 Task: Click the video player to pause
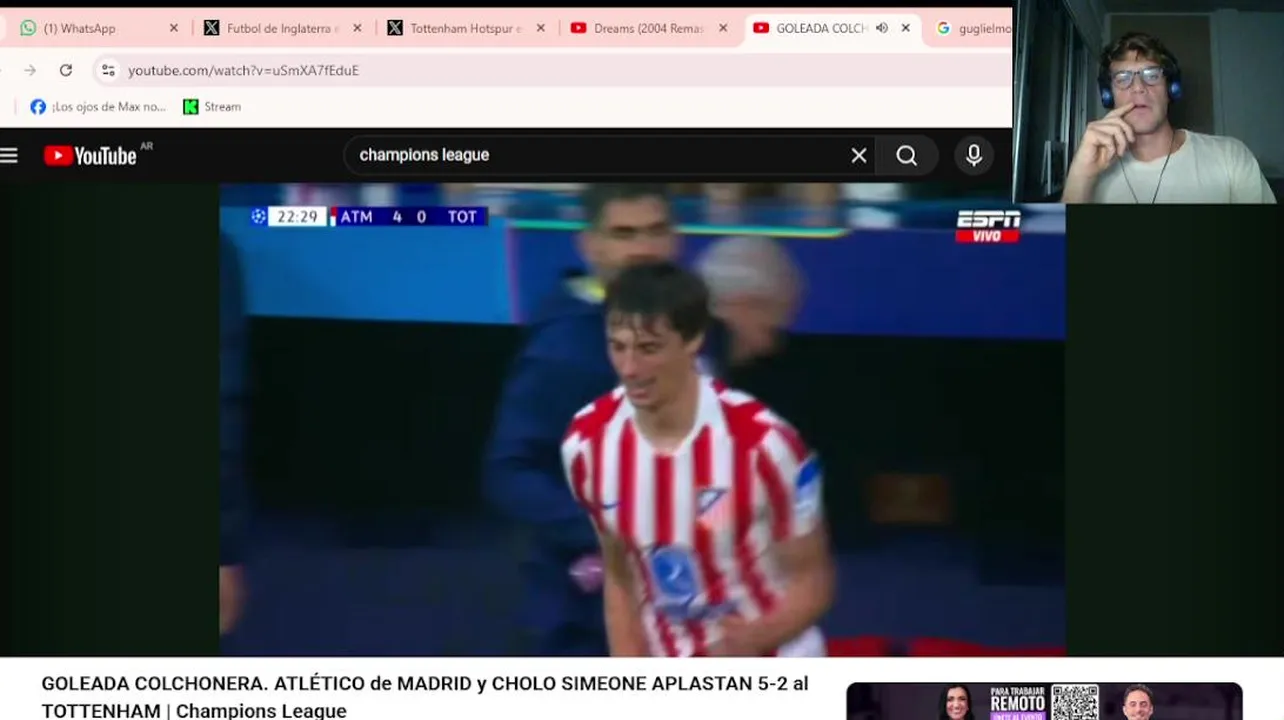pyautogui.click(x=642, y=420)
